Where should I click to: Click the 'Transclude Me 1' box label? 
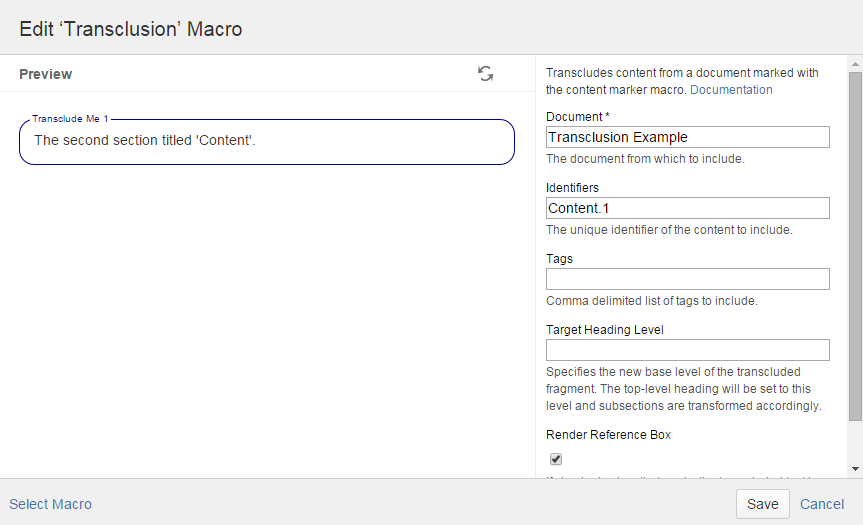[x=70, y=119]
